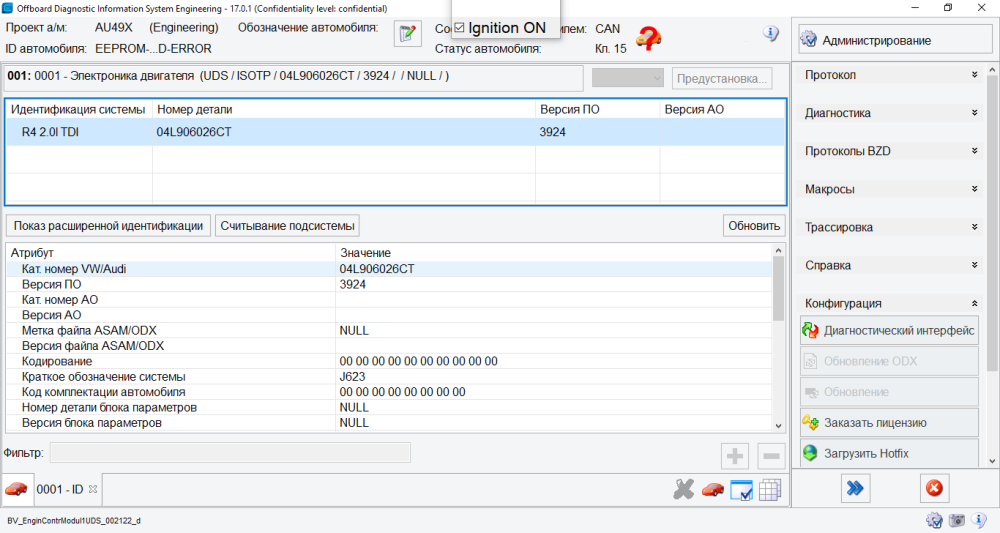Select the Кодирование attribute row

[389, 361]
